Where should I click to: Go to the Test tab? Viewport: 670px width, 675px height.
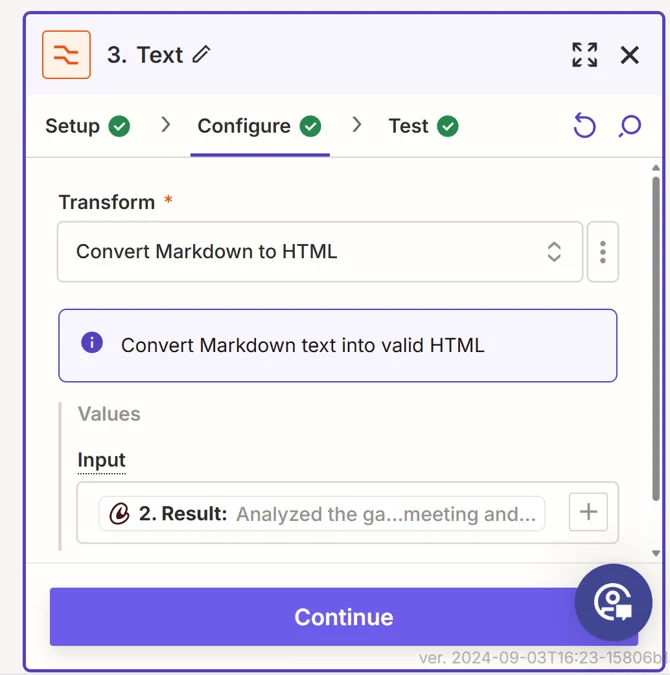click(422, 126)
